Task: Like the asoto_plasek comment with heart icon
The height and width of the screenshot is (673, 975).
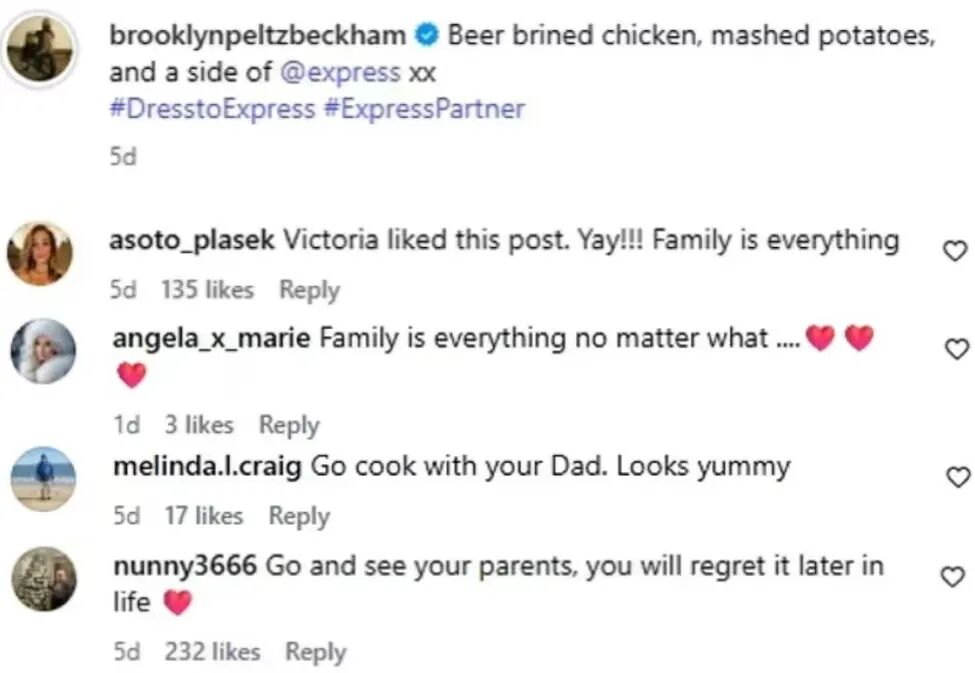Action: coord(956,251)
